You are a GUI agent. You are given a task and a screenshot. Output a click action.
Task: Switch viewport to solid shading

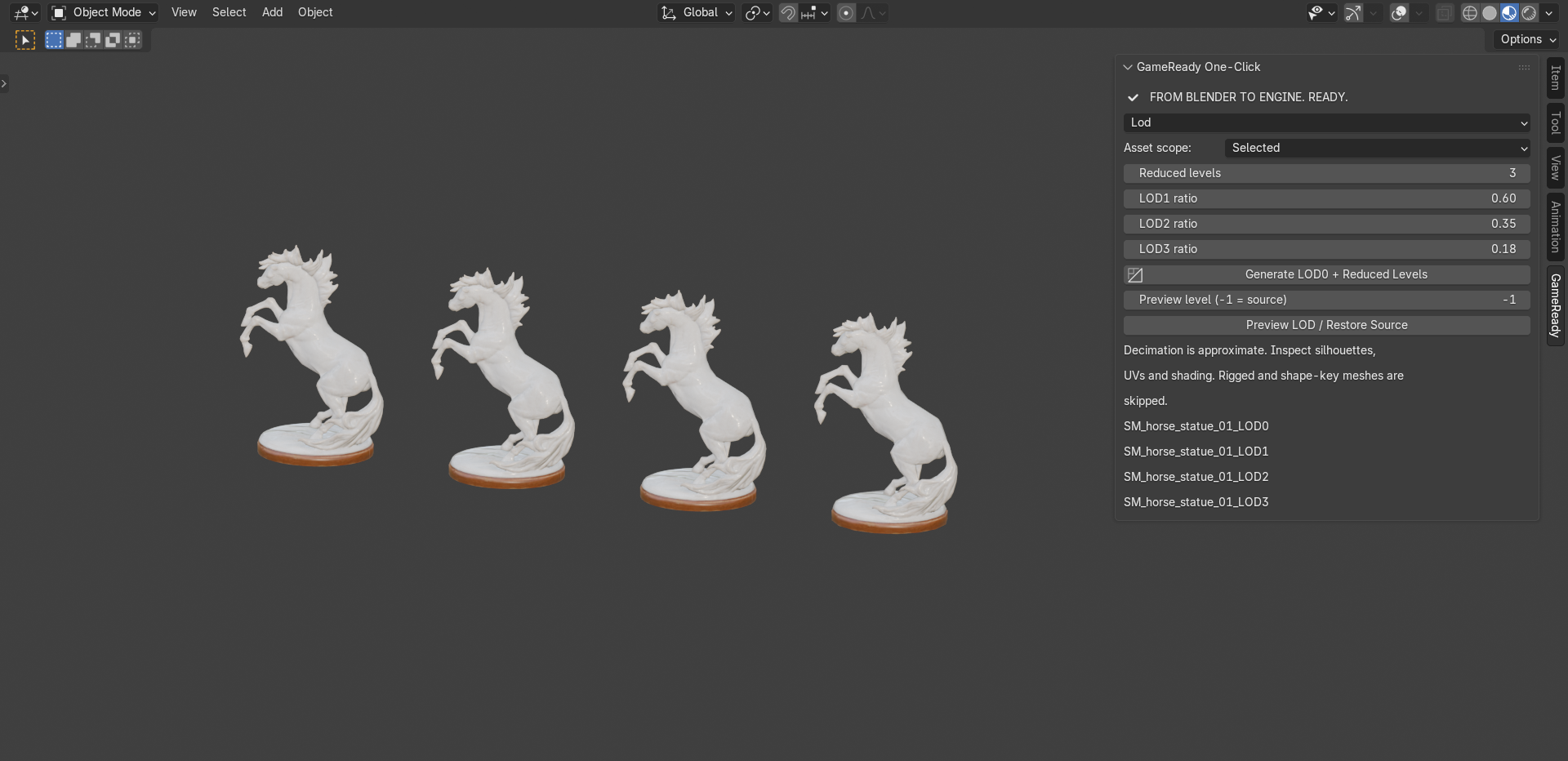coord(1490,13)
